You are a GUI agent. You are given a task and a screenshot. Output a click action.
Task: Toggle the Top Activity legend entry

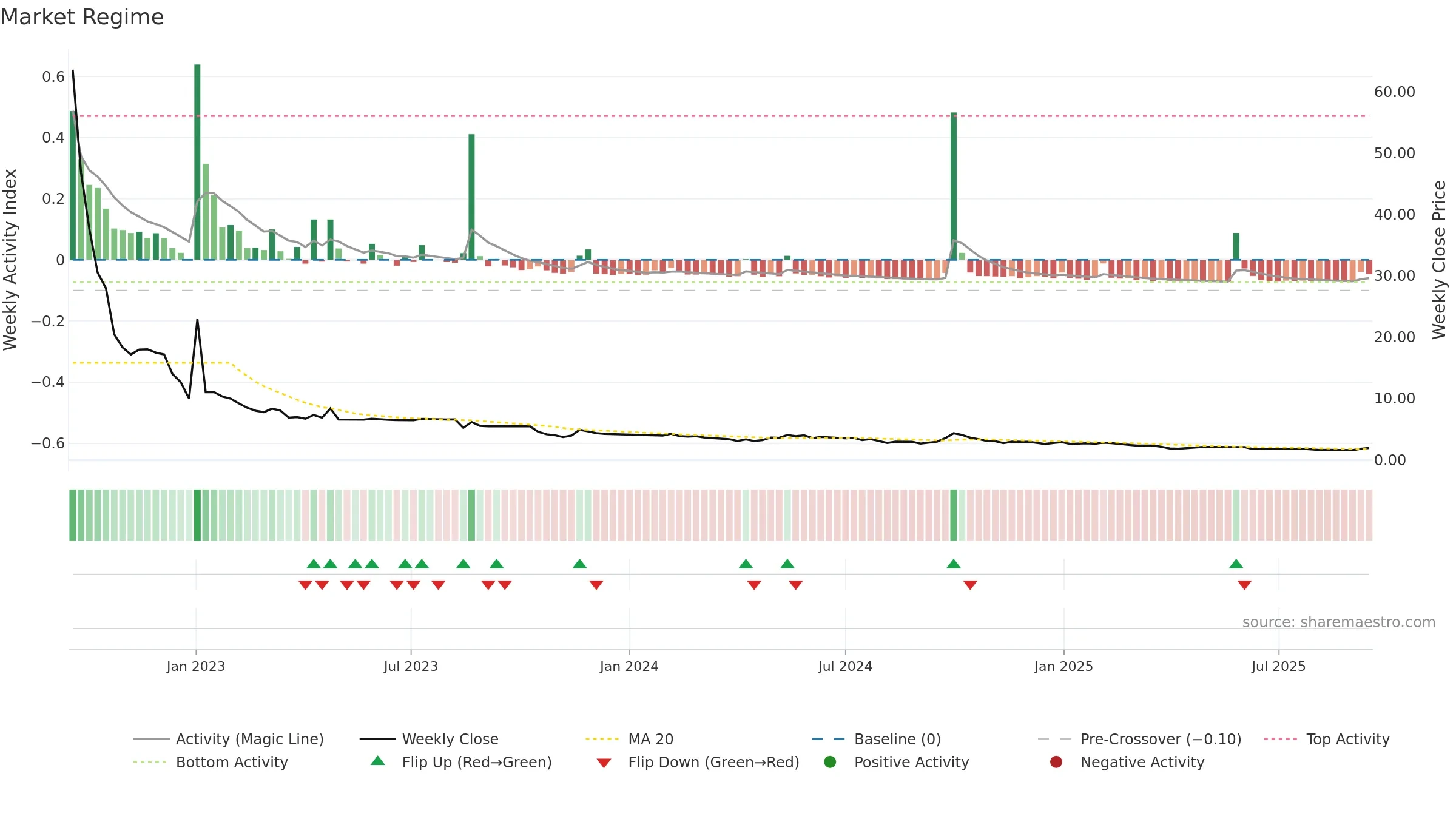click(x=1327, y=739)
